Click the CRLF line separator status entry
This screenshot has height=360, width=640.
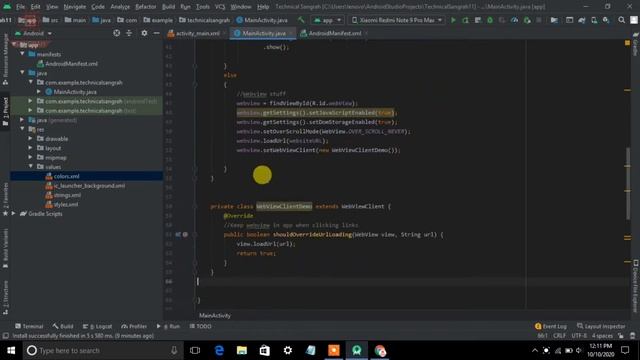[x=559, y=336]
